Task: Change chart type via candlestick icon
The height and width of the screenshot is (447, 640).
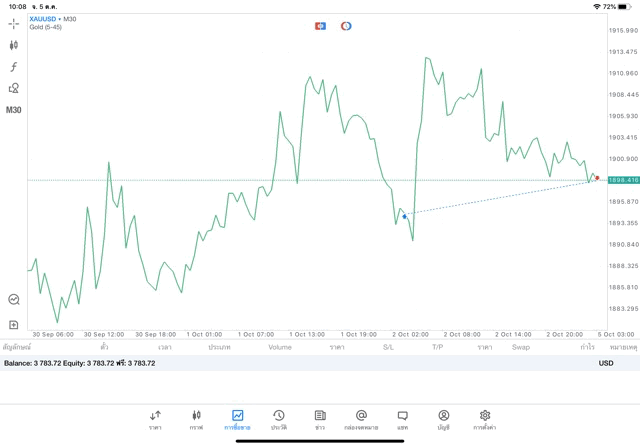Action: (14, 45)
